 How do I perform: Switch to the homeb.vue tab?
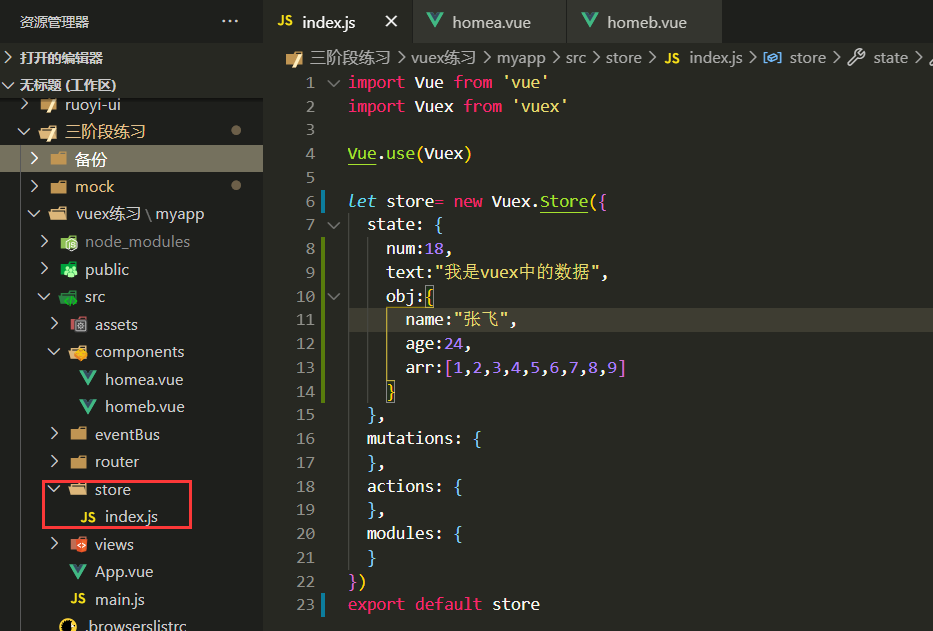point(644,21)
